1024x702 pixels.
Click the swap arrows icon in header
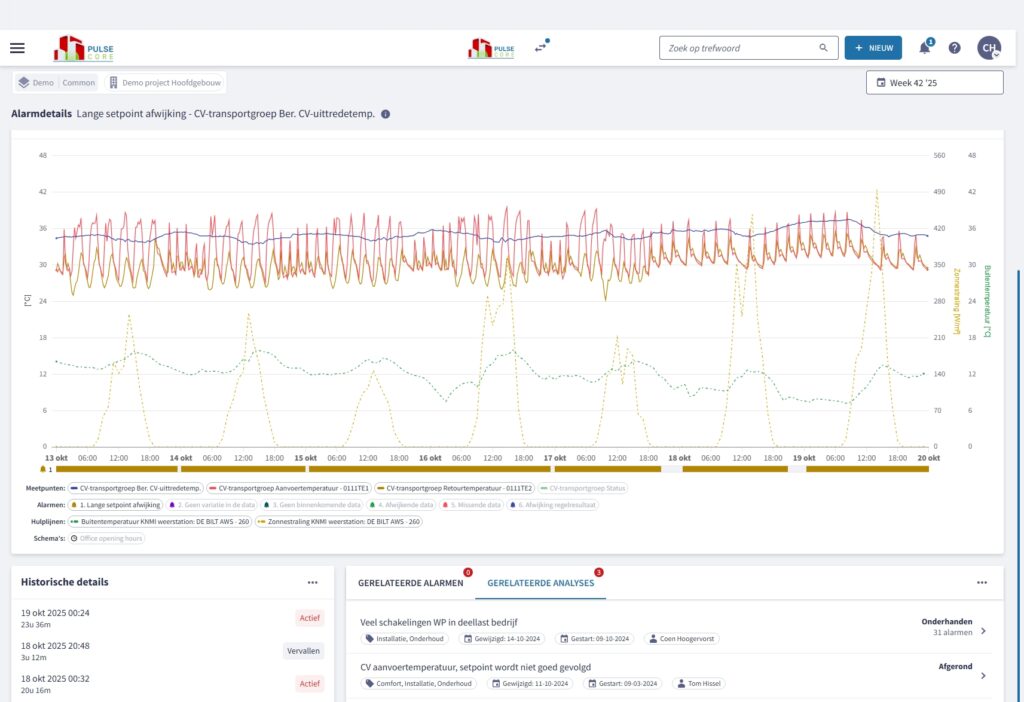coord(541,47)
